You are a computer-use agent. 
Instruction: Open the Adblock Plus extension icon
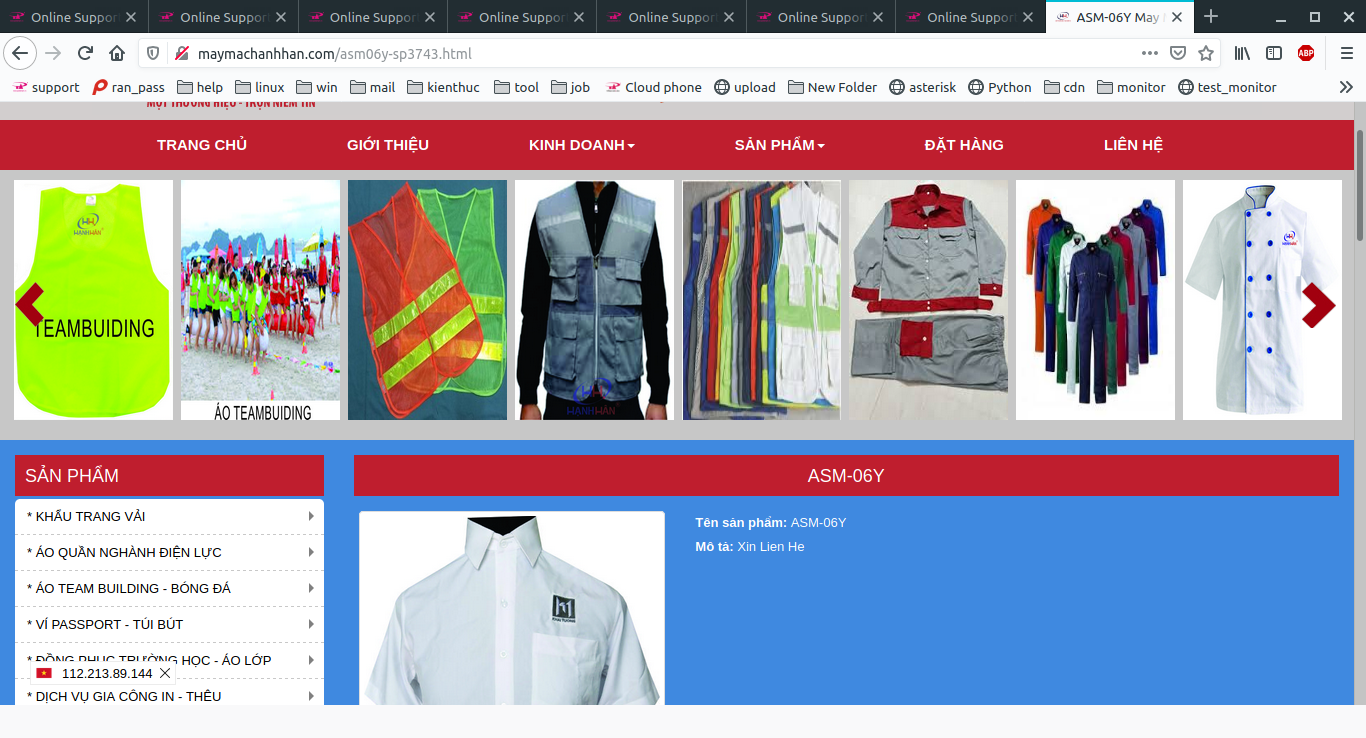(1306, 53)
